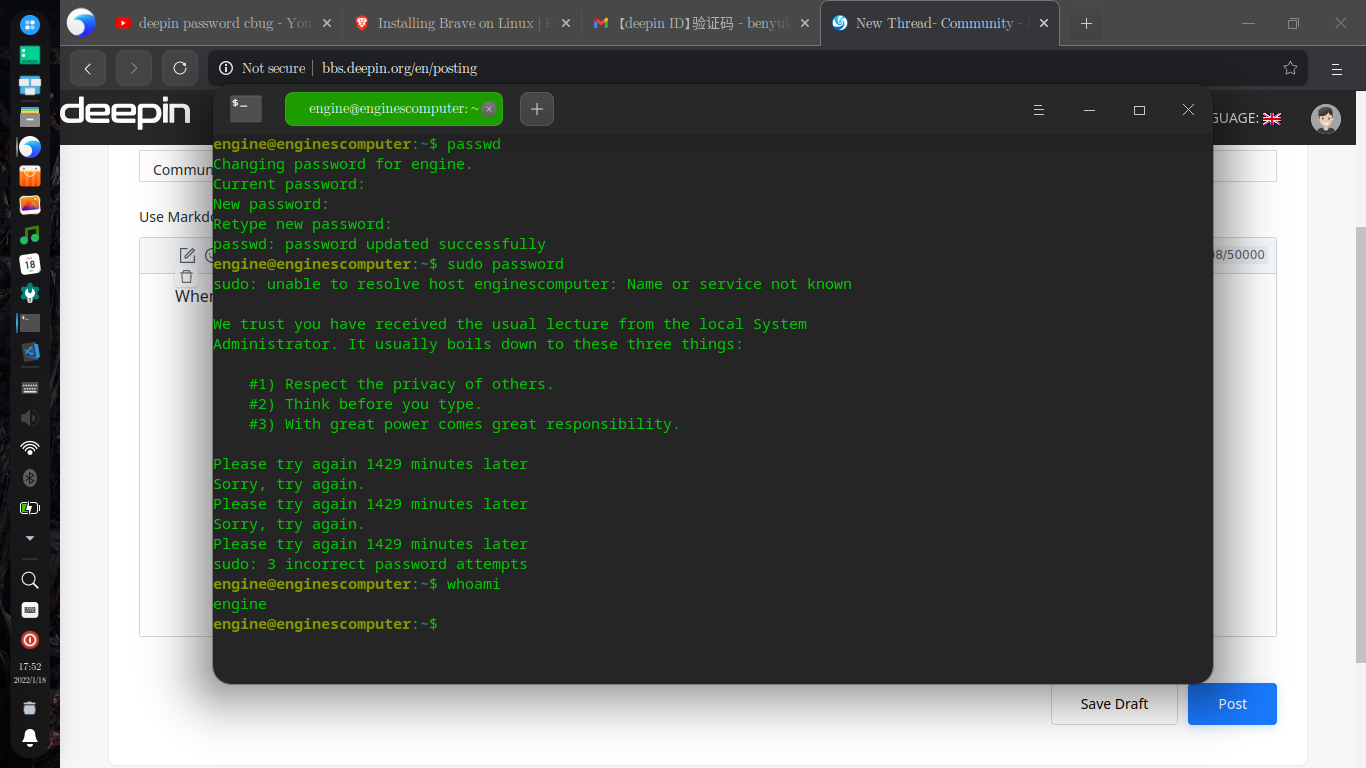
Task: Open Visual Studio Code from the dock
Action: [30, 352]
